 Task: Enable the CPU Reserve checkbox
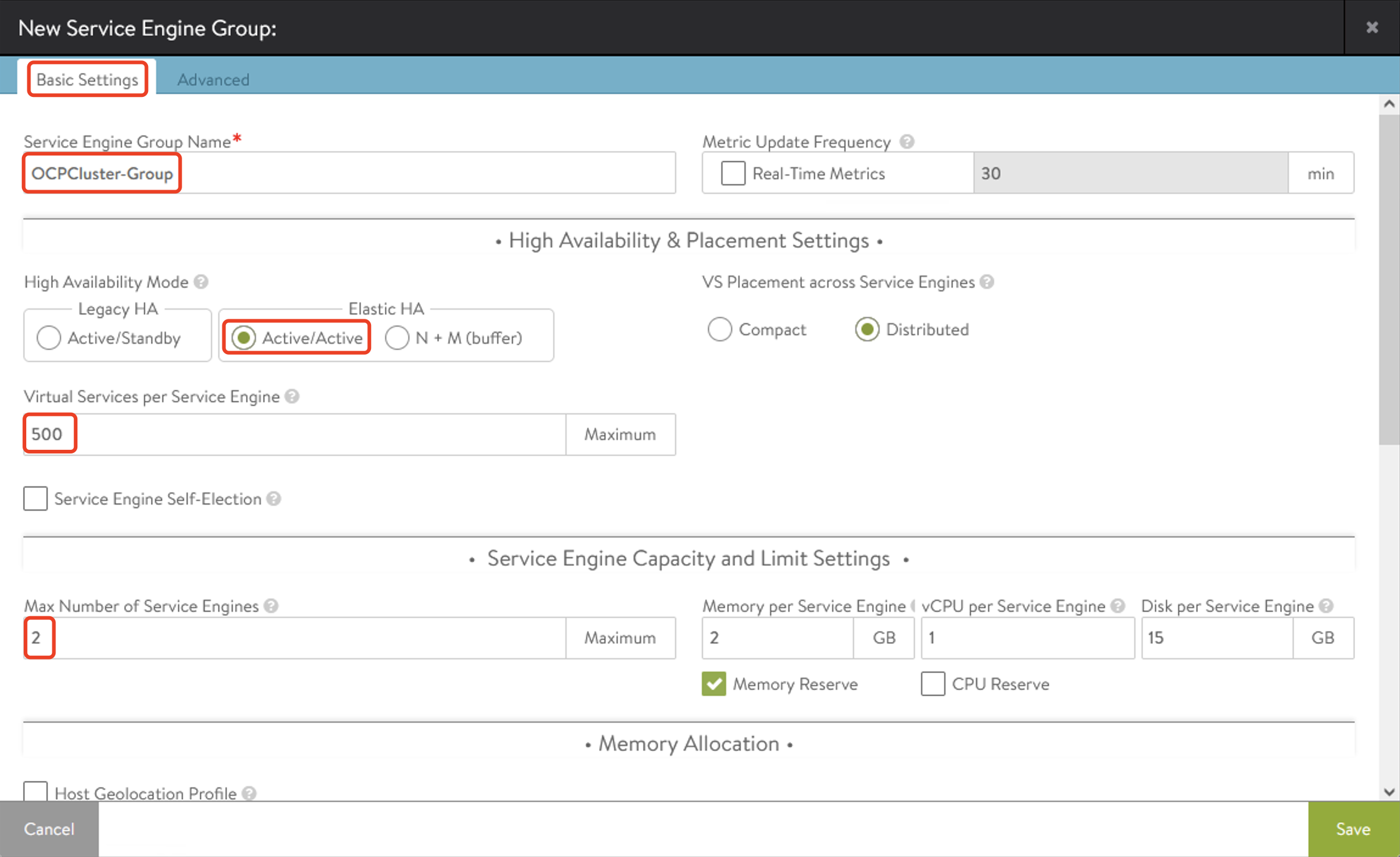click(933, 684)
